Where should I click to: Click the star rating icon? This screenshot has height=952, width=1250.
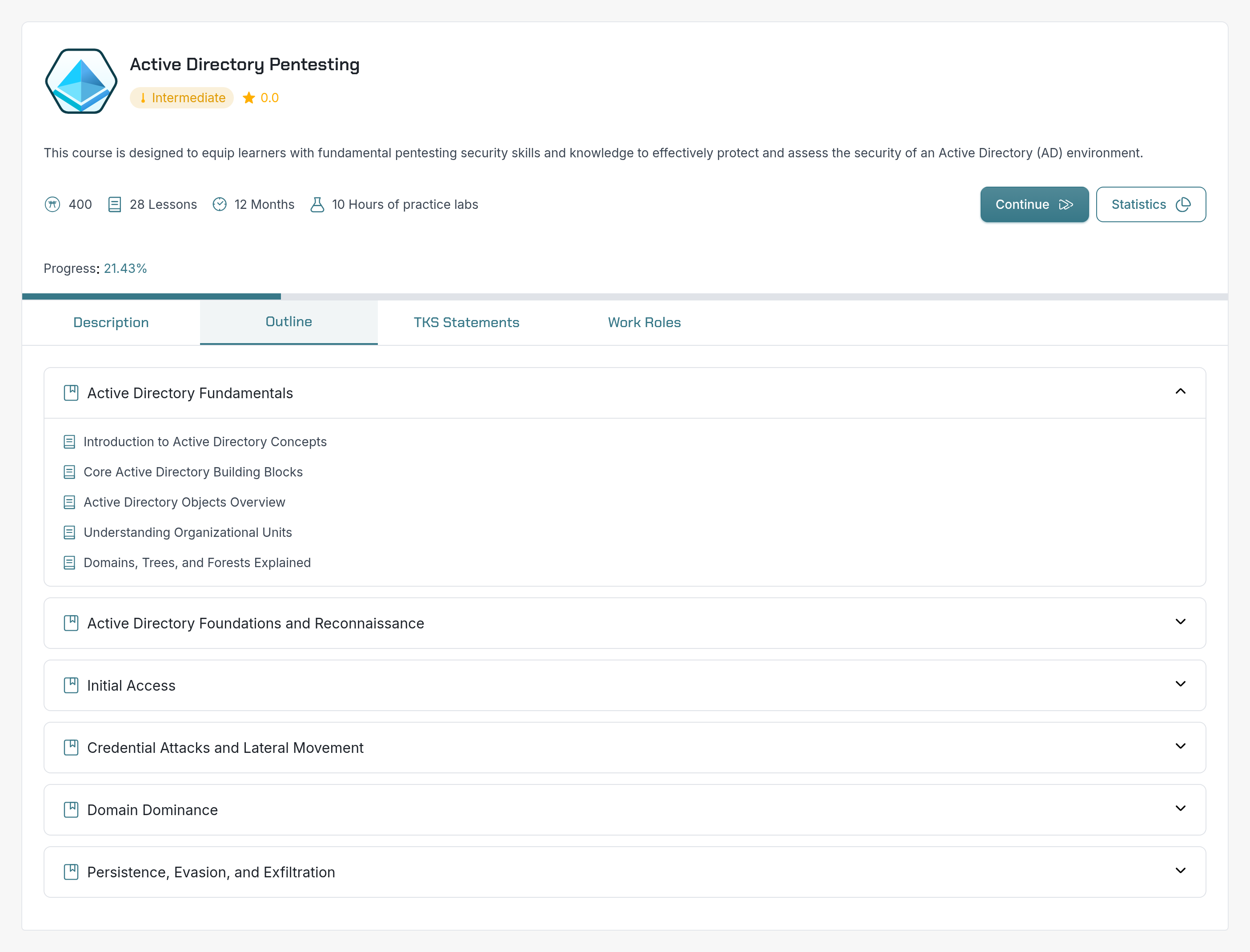point(249,98)
